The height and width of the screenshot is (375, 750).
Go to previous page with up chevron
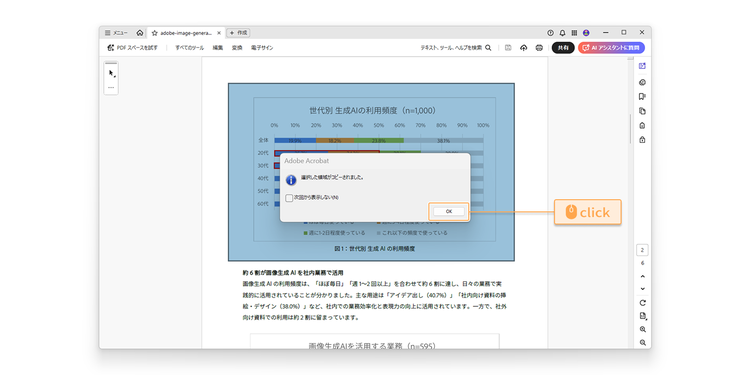tap(642, 276)
